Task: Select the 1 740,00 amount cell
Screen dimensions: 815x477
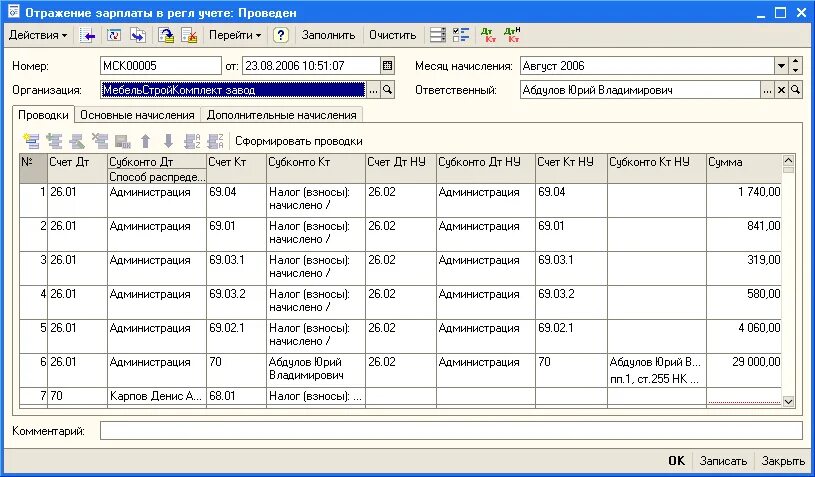Action: coord(744,200)
